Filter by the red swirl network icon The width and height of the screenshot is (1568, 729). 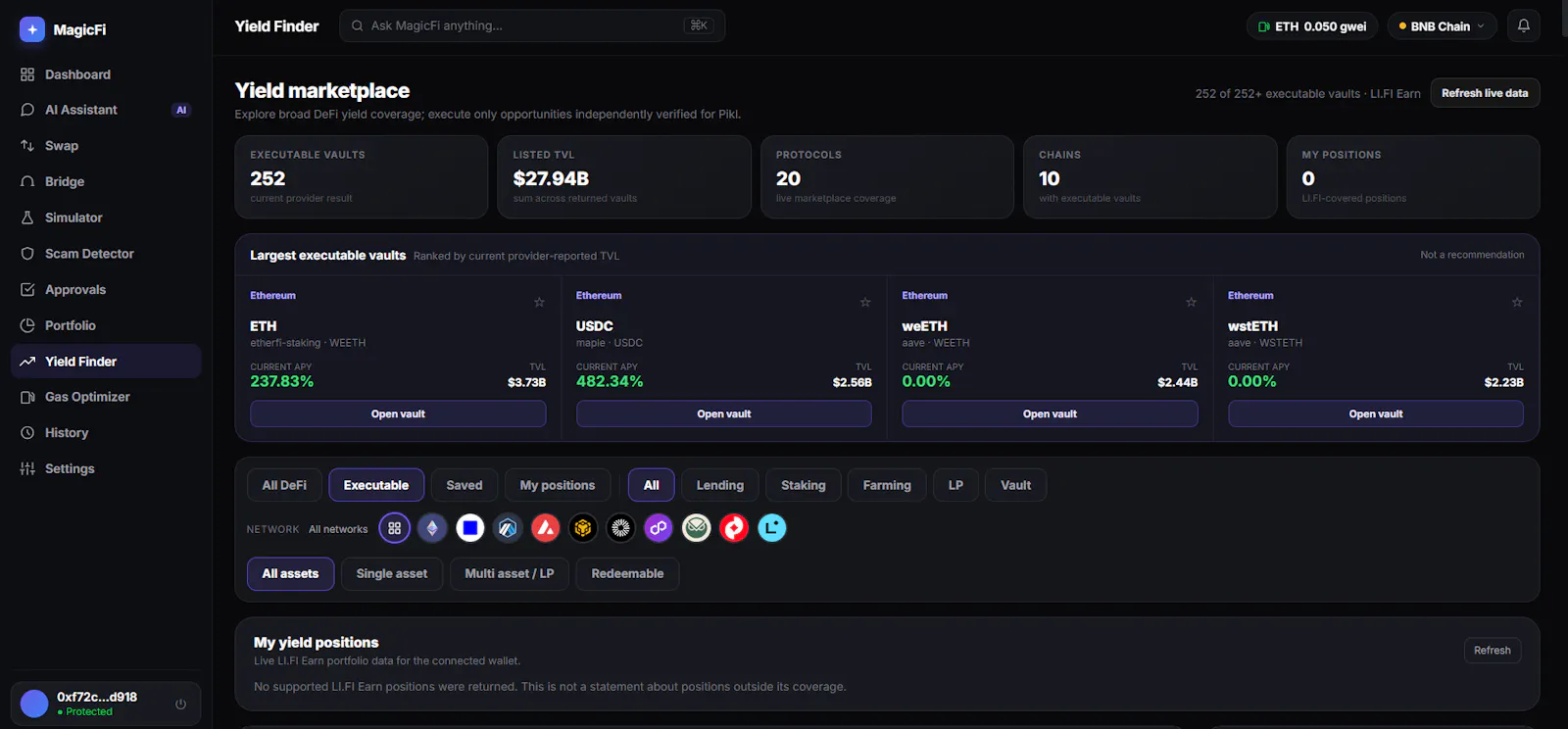[x=734, y=528]
